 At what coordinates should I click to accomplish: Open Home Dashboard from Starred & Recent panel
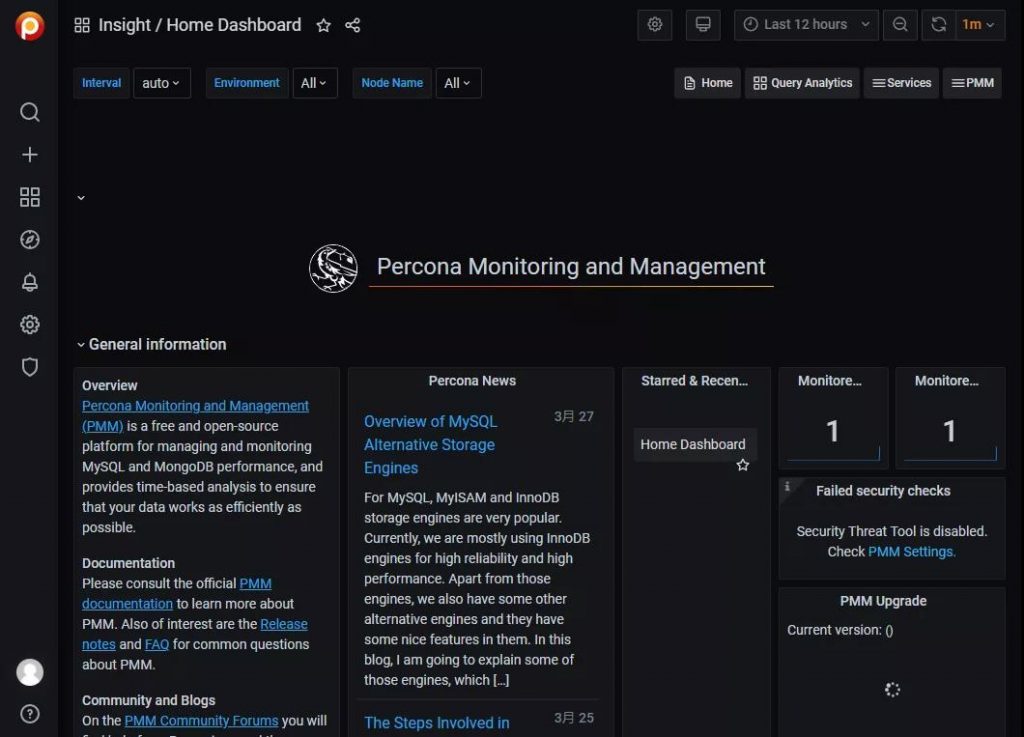tap(693, 445)
